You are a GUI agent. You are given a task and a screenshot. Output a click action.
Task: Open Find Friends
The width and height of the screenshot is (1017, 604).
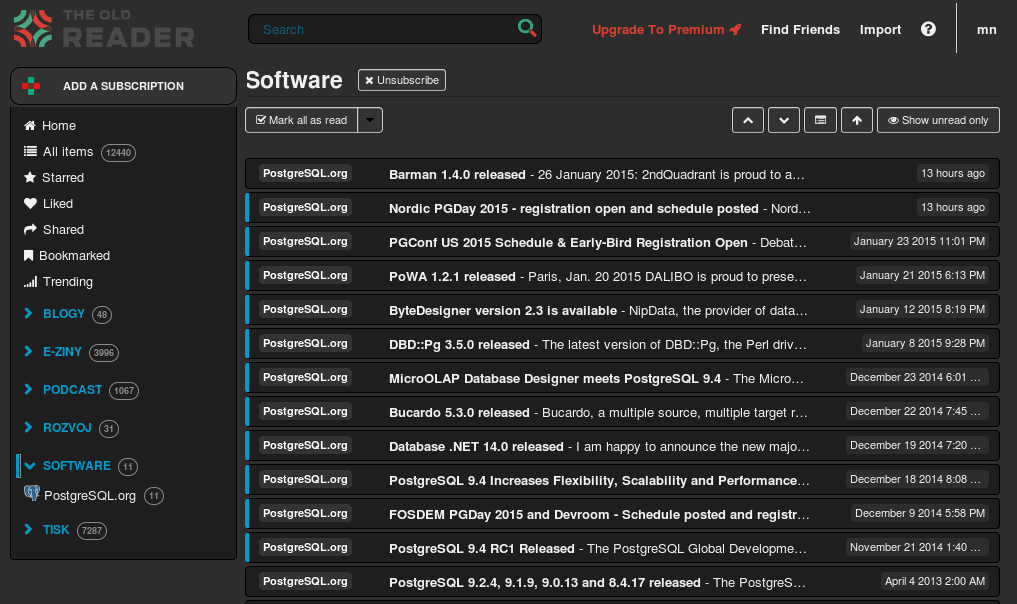(800, 29)
